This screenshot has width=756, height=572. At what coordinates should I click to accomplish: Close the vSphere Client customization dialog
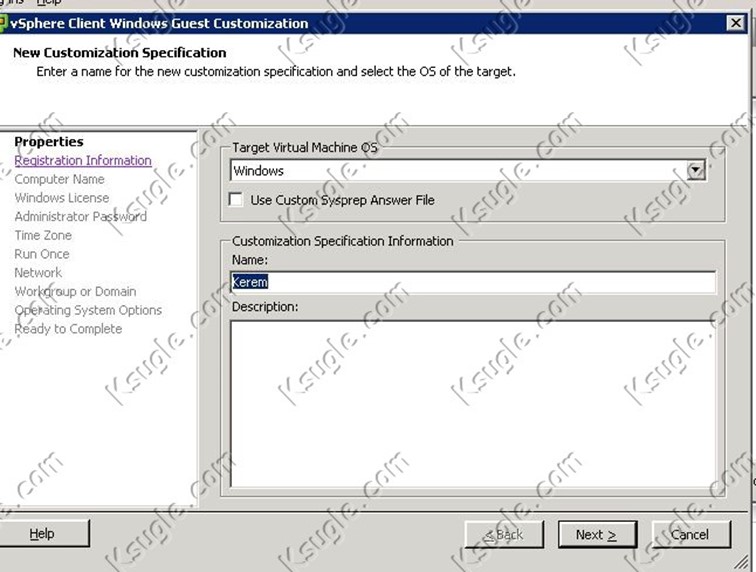(x=736, y=23)
